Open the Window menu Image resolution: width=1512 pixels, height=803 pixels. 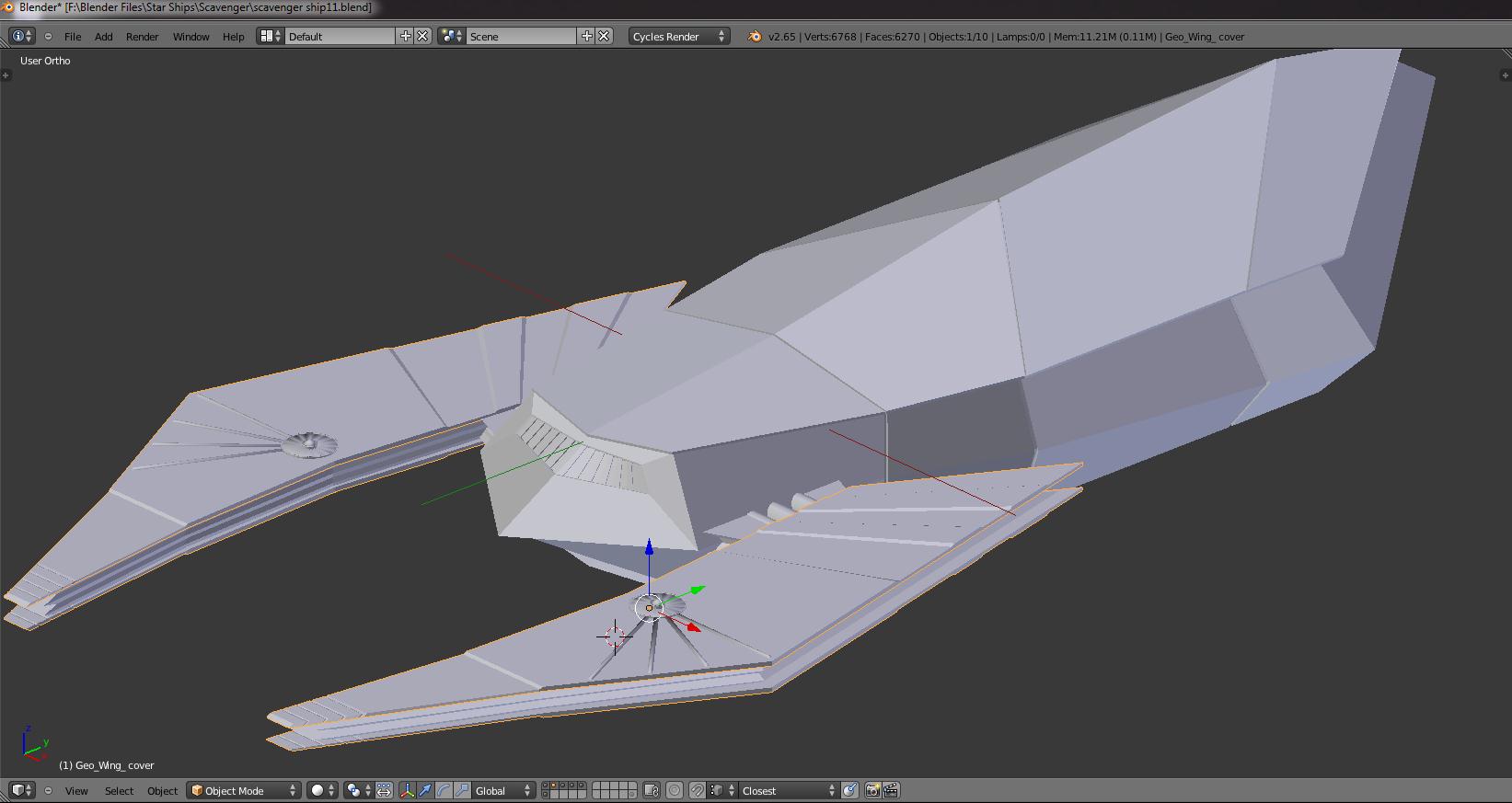(190, 37)
